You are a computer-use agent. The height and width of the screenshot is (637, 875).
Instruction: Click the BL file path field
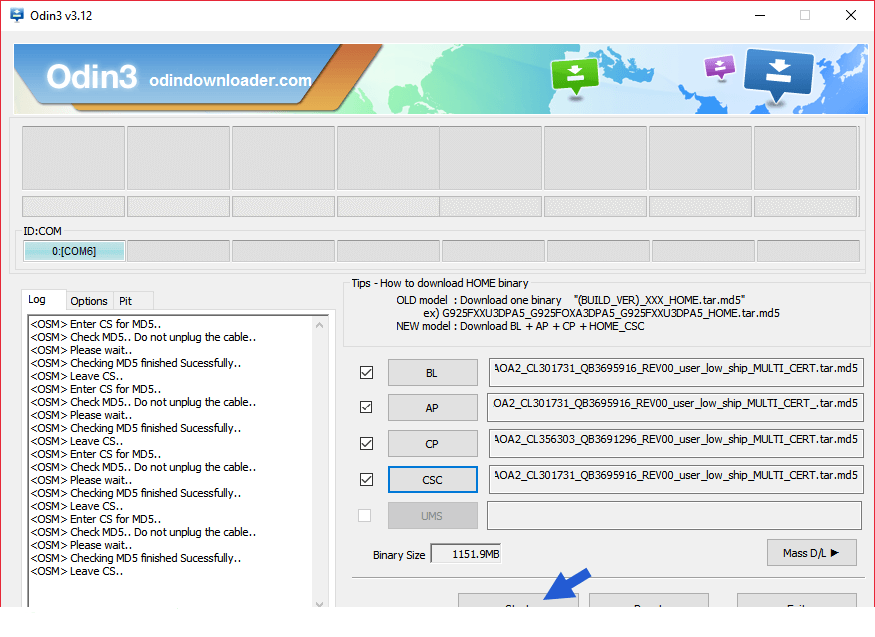click(676, 372)
